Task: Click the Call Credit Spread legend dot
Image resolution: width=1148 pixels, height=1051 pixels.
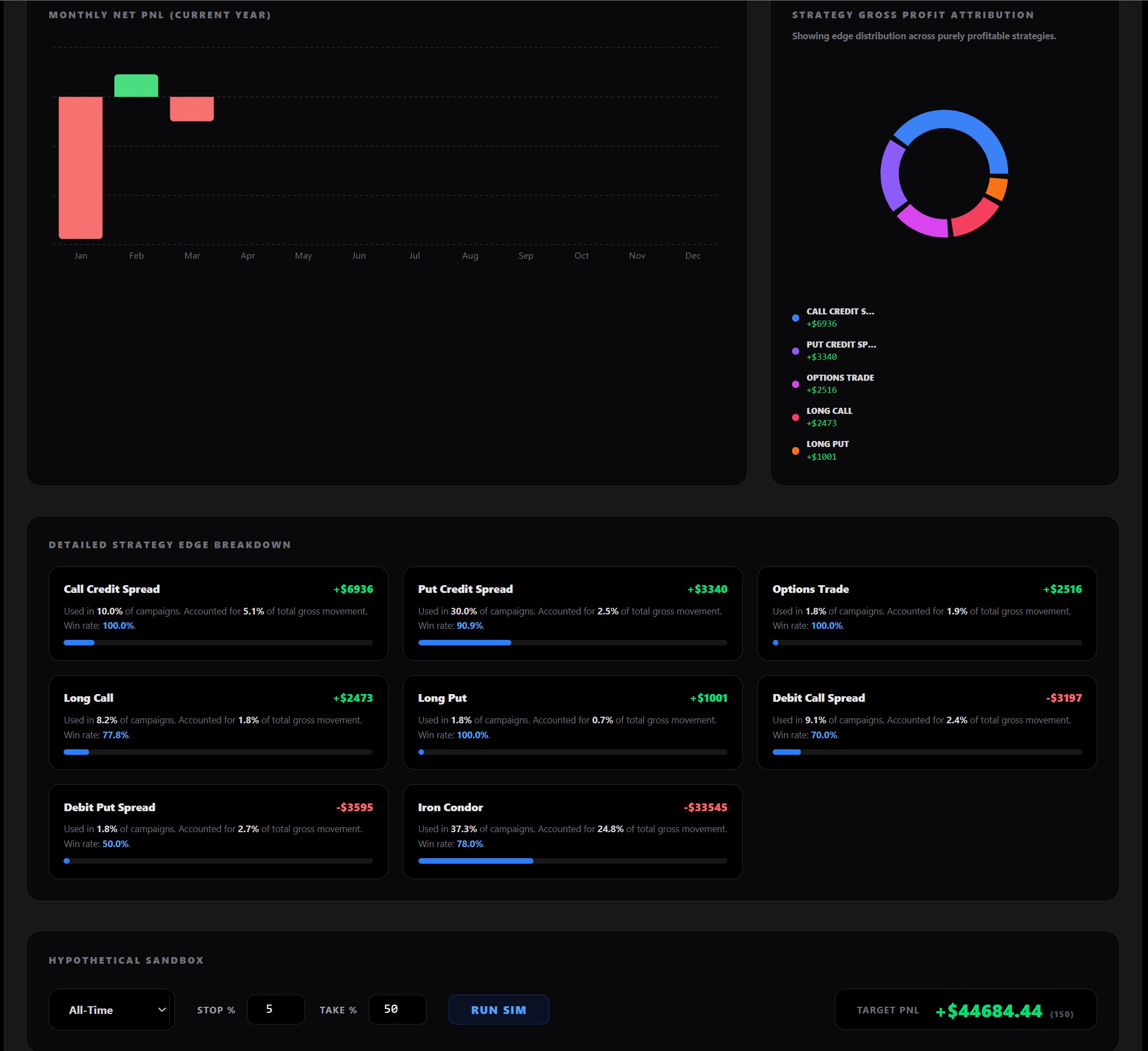Action: click(x=795, y=317)
